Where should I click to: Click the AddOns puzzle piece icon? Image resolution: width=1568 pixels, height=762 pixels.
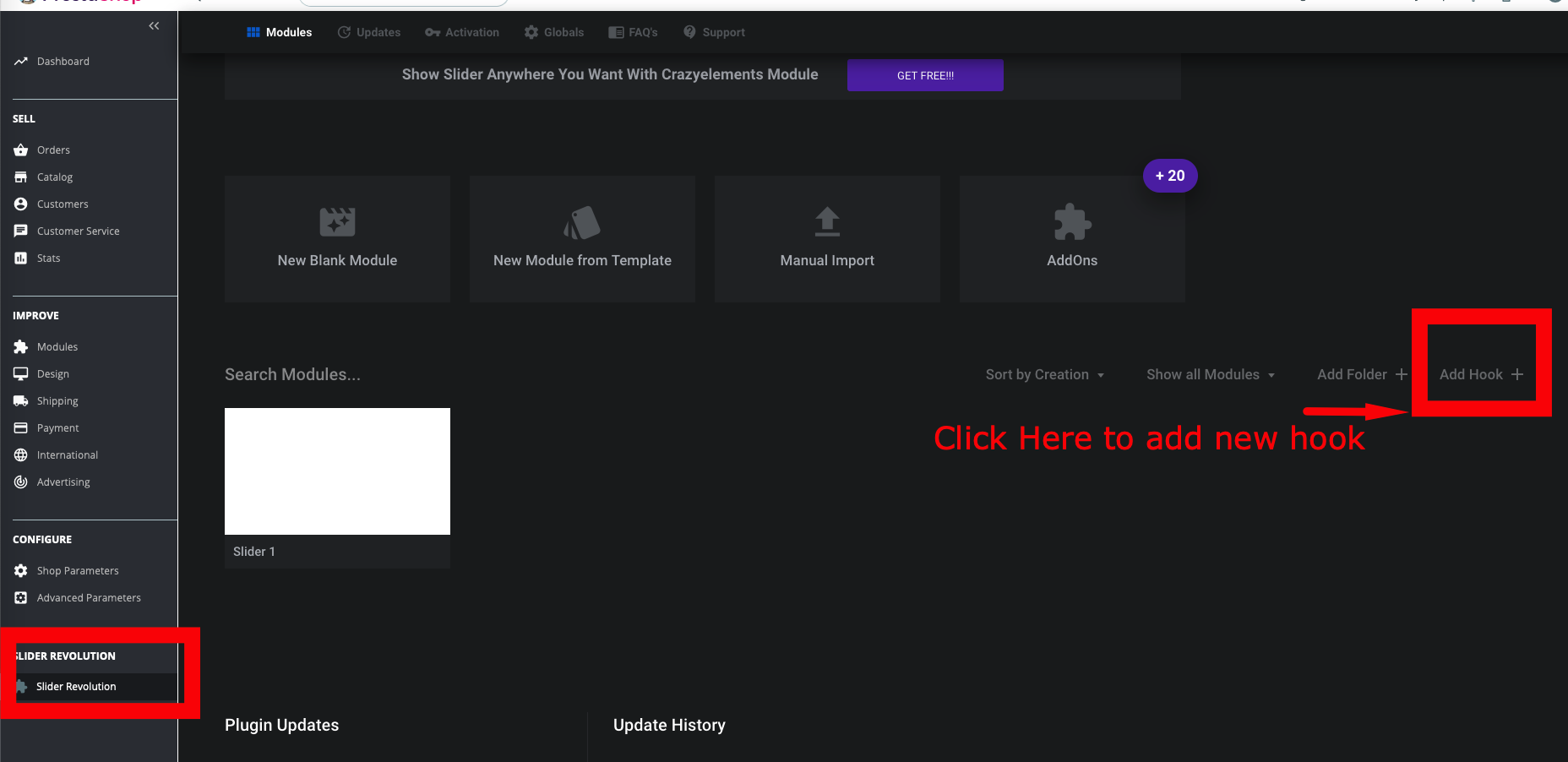(1072, 222)
